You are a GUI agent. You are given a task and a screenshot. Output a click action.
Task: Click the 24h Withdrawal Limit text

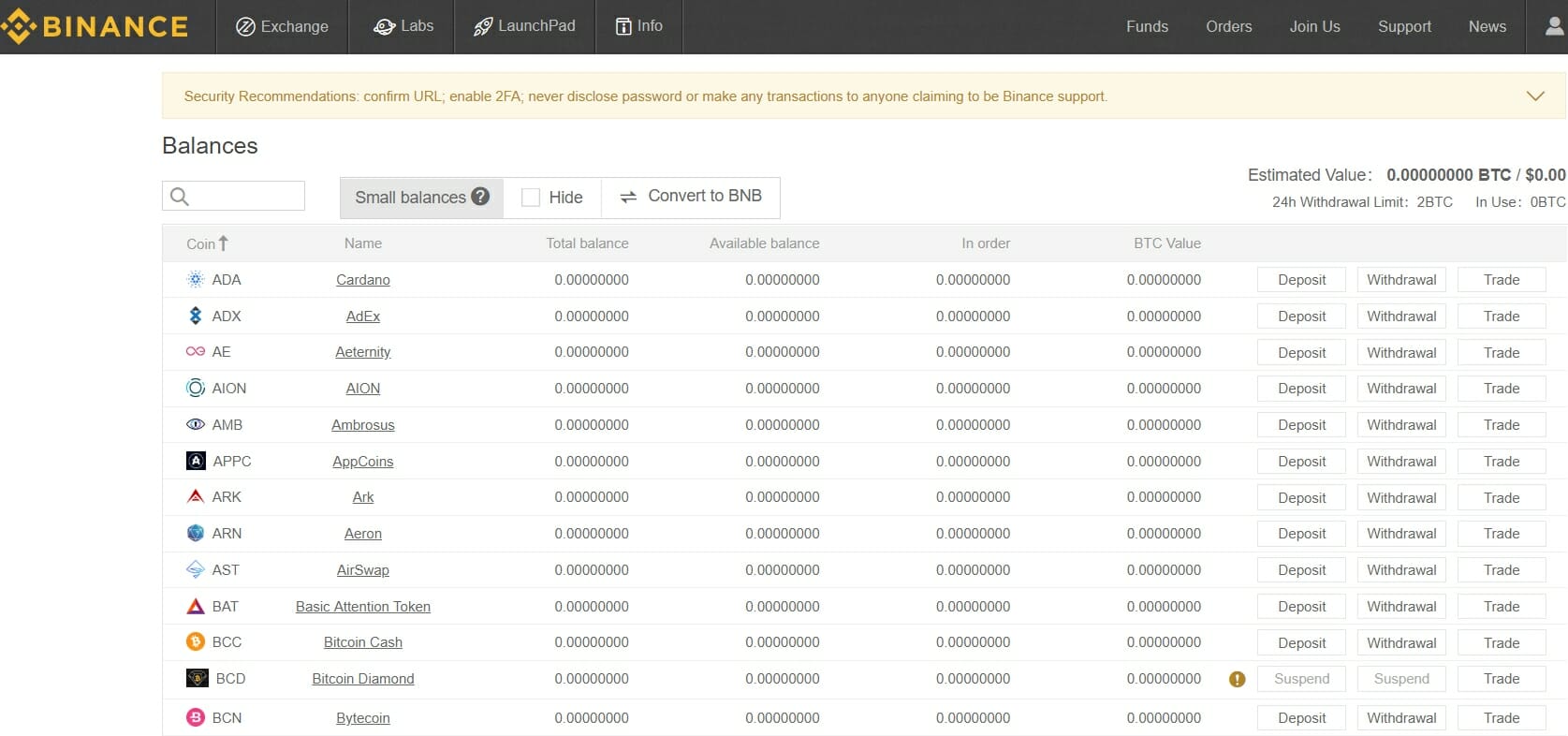tap(1362, 201)
